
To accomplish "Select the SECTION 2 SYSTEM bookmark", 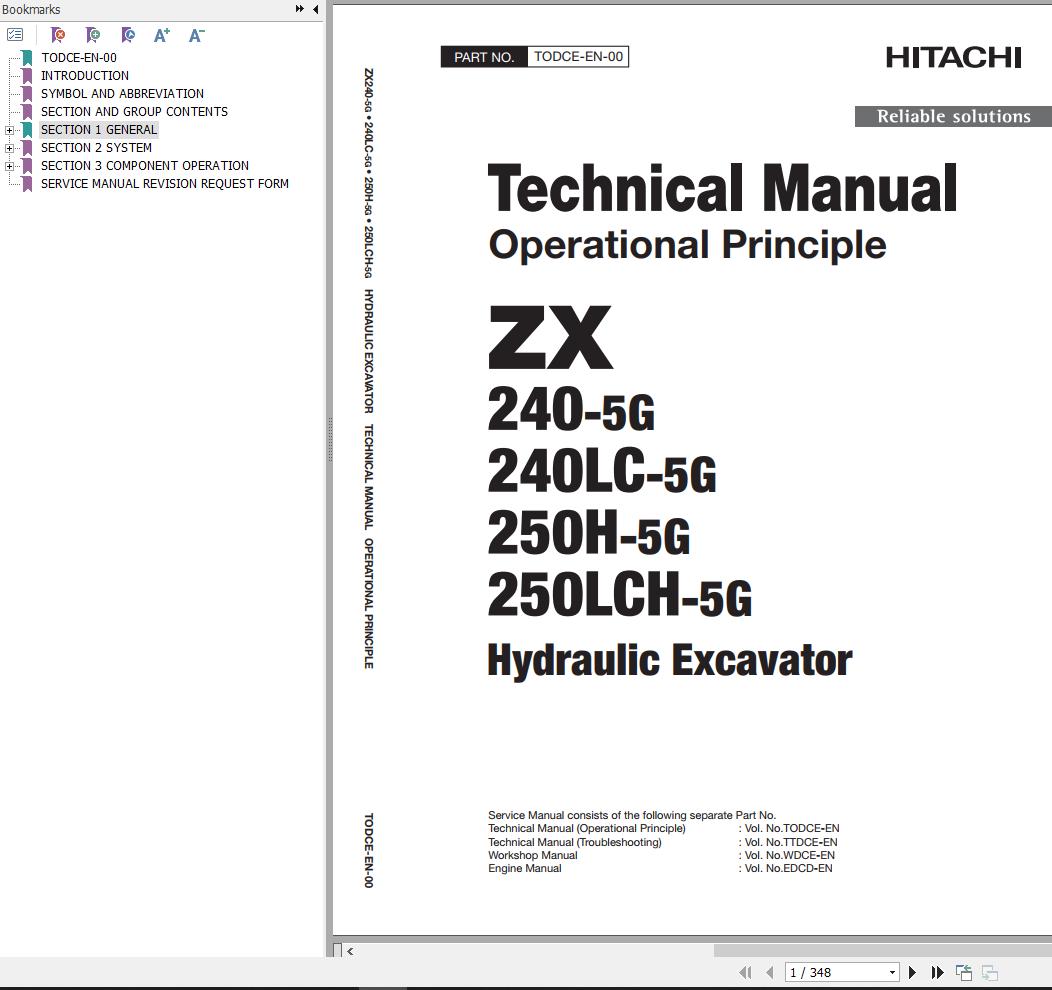I will point(96,148).
